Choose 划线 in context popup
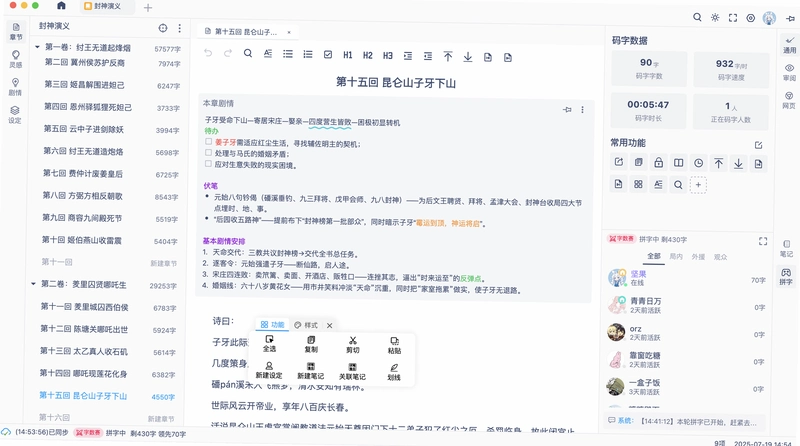 394,372
